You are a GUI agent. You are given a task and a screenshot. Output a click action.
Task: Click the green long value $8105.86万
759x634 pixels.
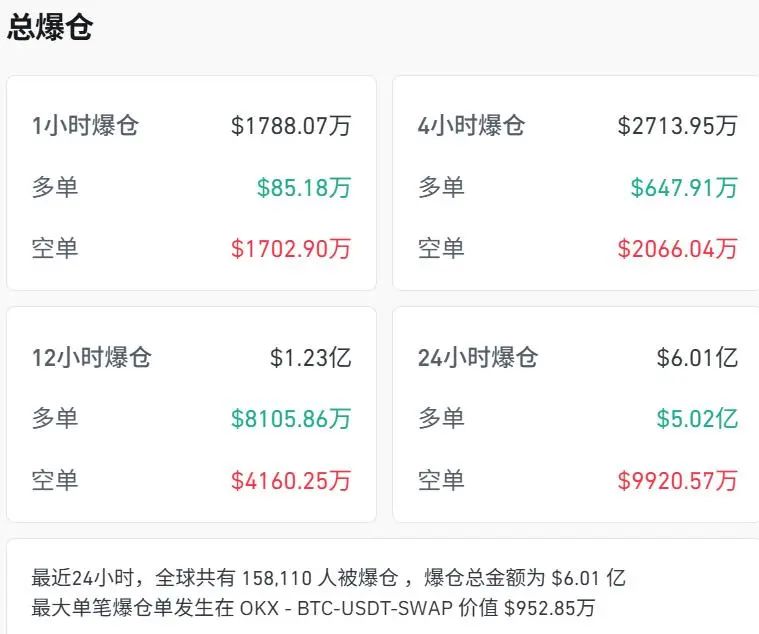click(x=291, y=419)
